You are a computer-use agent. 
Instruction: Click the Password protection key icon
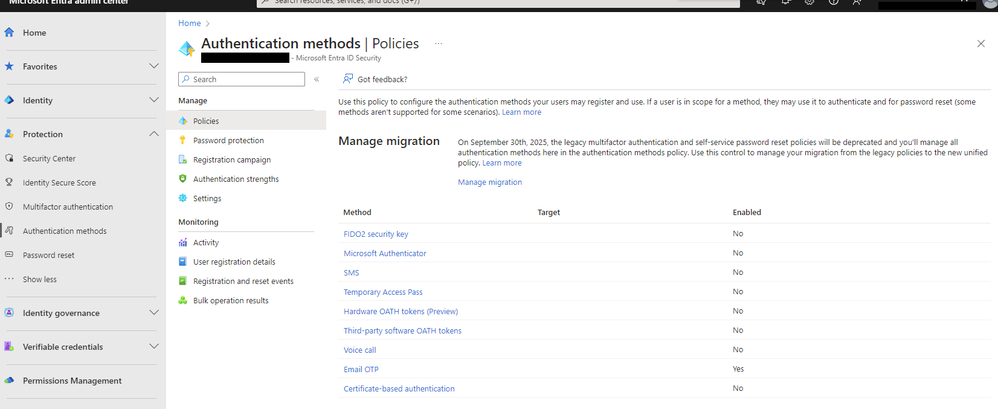pos(183,140)
